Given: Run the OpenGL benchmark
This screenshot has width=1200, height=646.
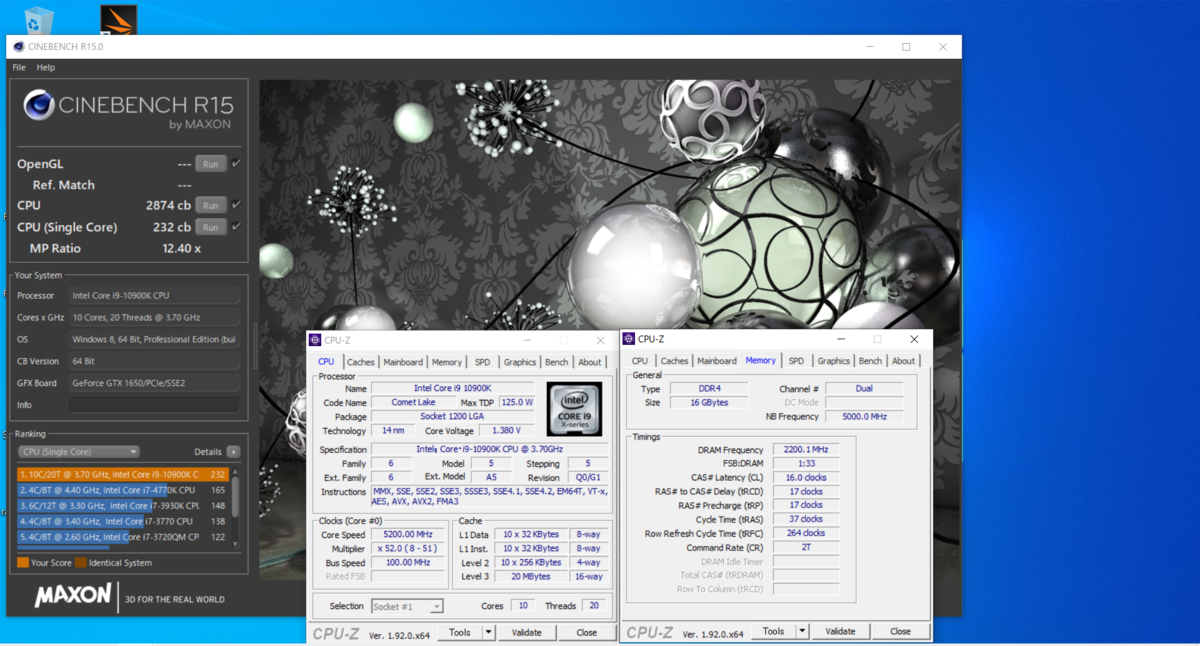Looking at the screenshot, I should coord(210,164).
